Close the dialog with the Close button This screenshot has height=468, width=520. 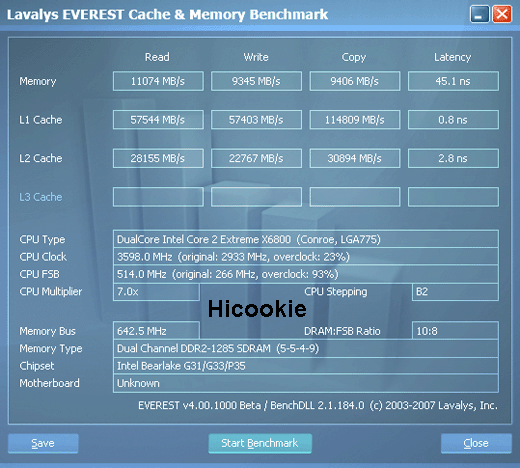(476, 443)
